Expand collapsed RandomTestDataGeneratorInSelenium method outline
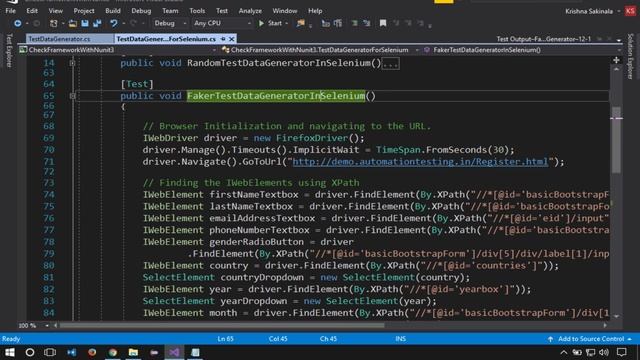Screen dimensions: 640x360 72,63
